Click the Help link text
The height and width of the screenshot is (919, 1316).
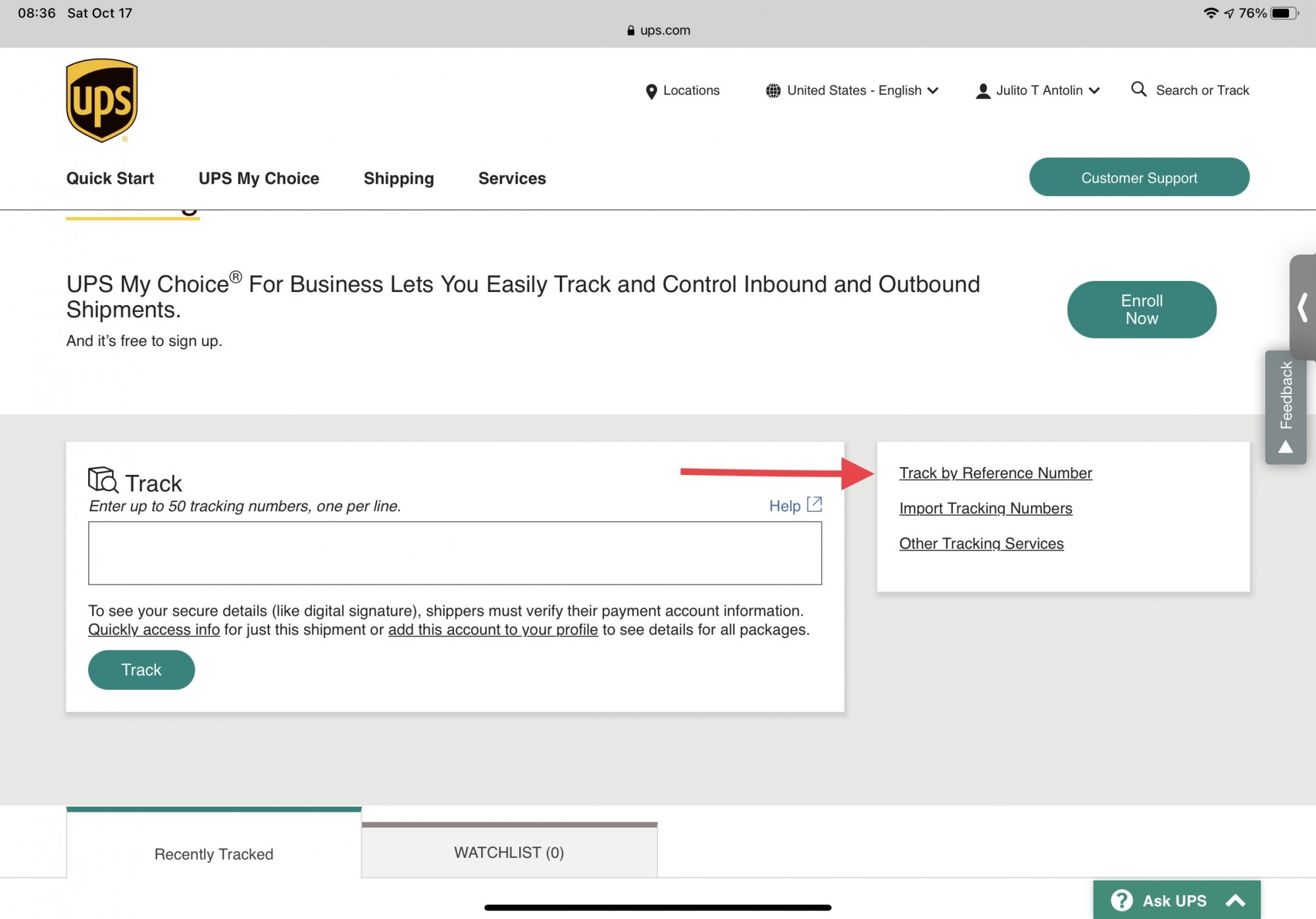click(784, 505)
